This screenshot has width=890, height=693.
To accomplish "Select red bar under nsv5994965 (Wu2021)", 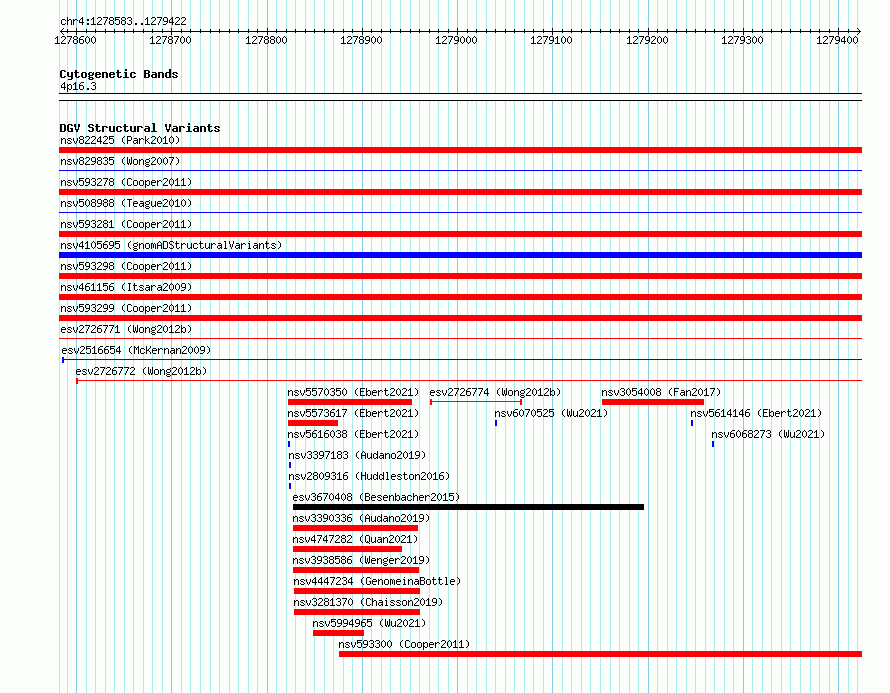I will pos(338,633).
